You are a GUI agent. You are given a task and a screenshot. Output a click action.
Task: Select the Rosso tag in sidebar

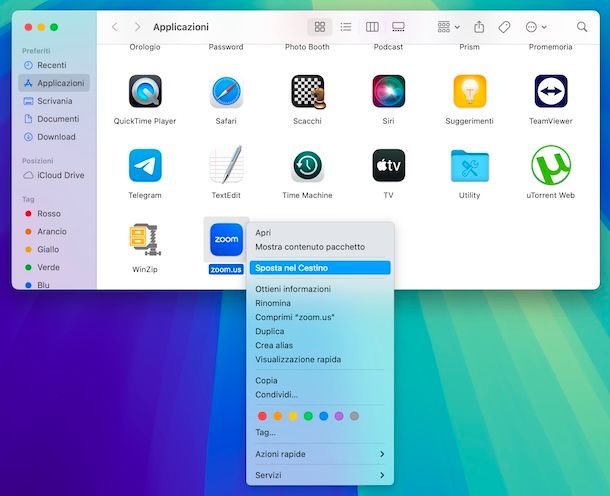[x=54, y=214]
